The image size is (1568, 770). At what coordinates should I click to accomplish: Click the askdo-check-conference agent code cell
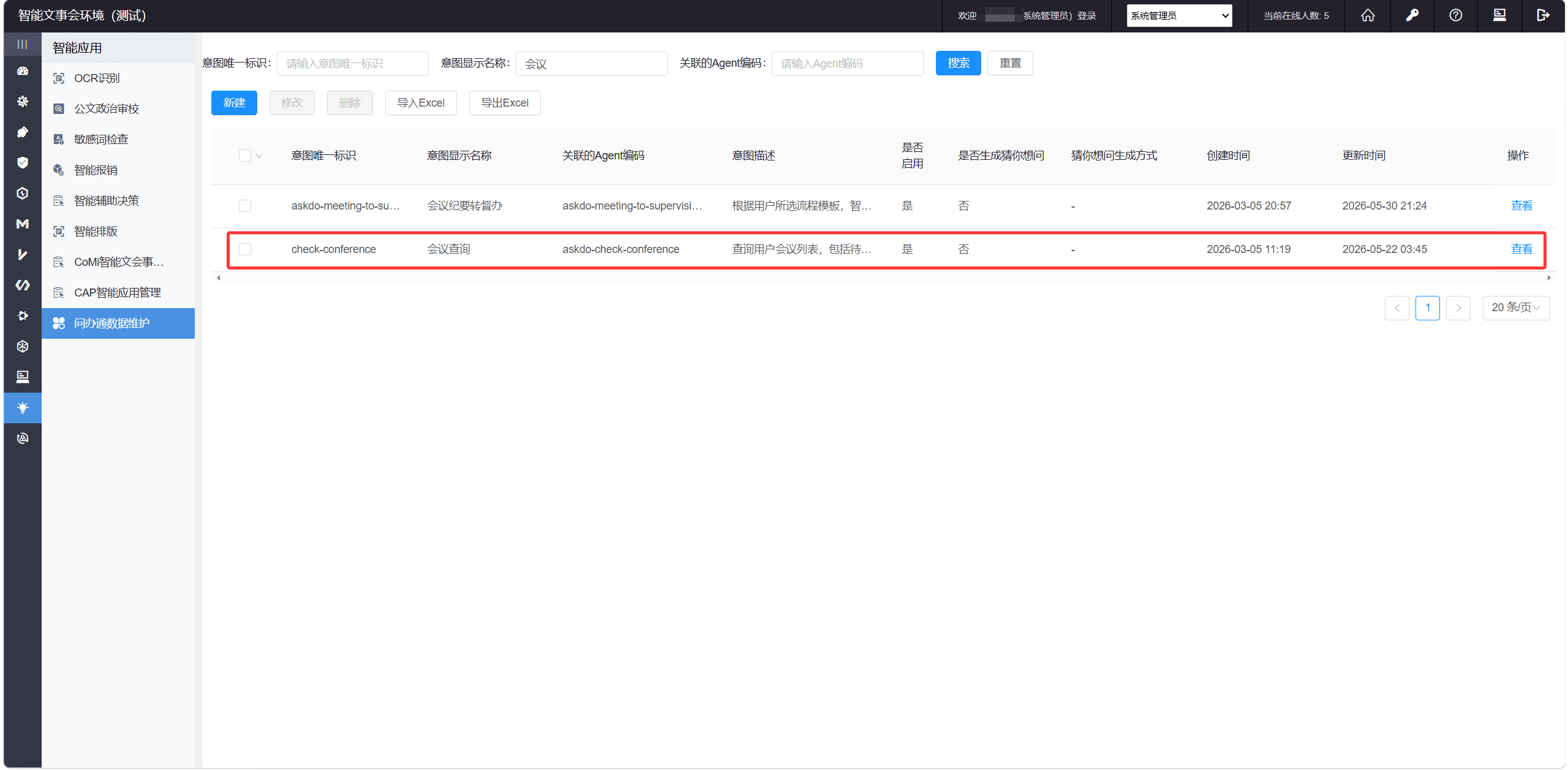[x=621, y=249]
